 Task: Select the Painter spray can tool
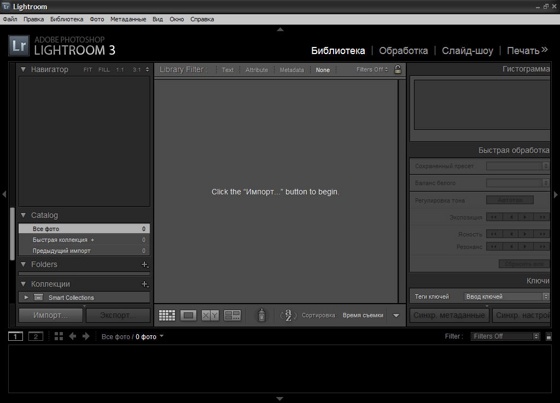click(x=261, y=315)
